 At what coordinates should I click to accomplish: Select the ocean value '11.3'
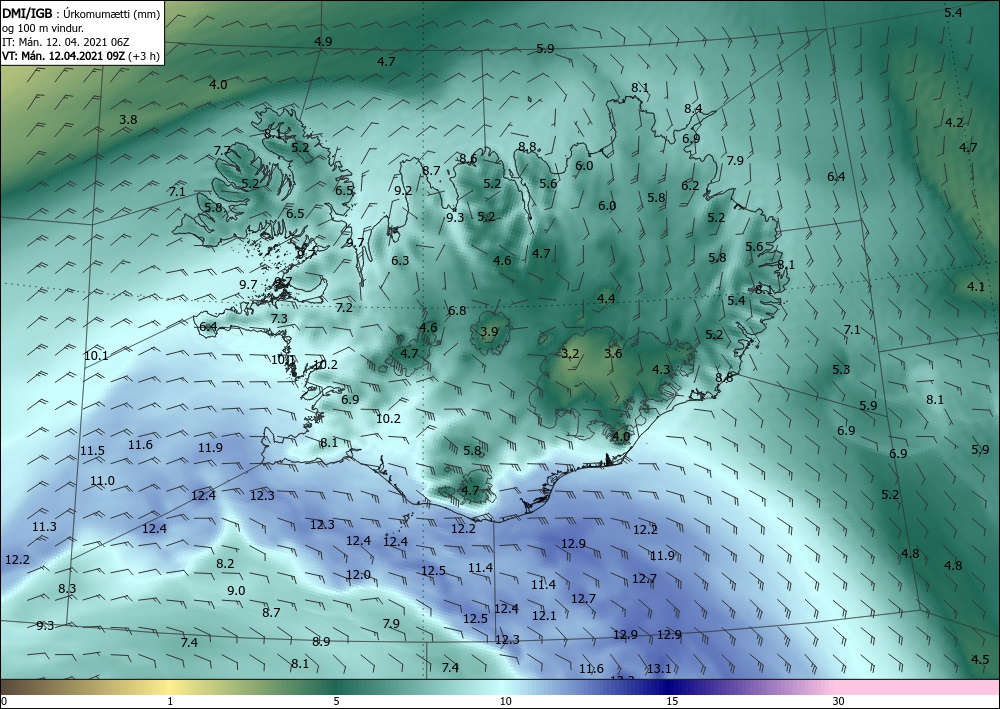tap(45, 526)
